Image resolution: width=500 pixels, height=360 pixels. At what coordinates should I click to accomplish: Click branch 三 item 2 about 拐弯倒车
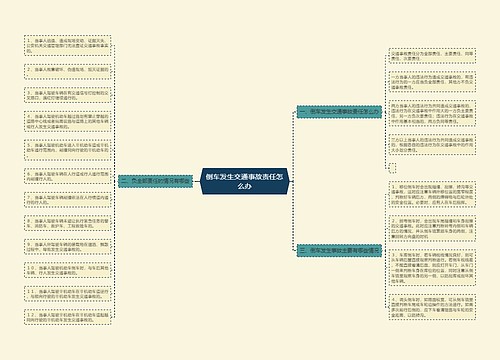[x=432, y=228]
